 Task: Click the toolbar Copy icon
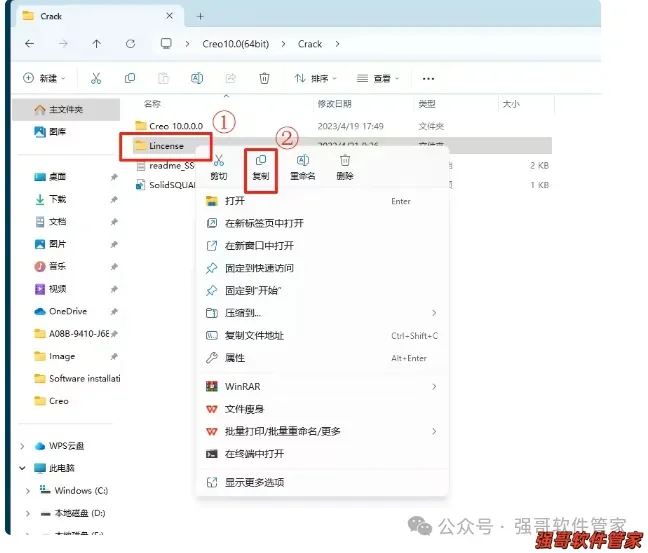[130, 78]
